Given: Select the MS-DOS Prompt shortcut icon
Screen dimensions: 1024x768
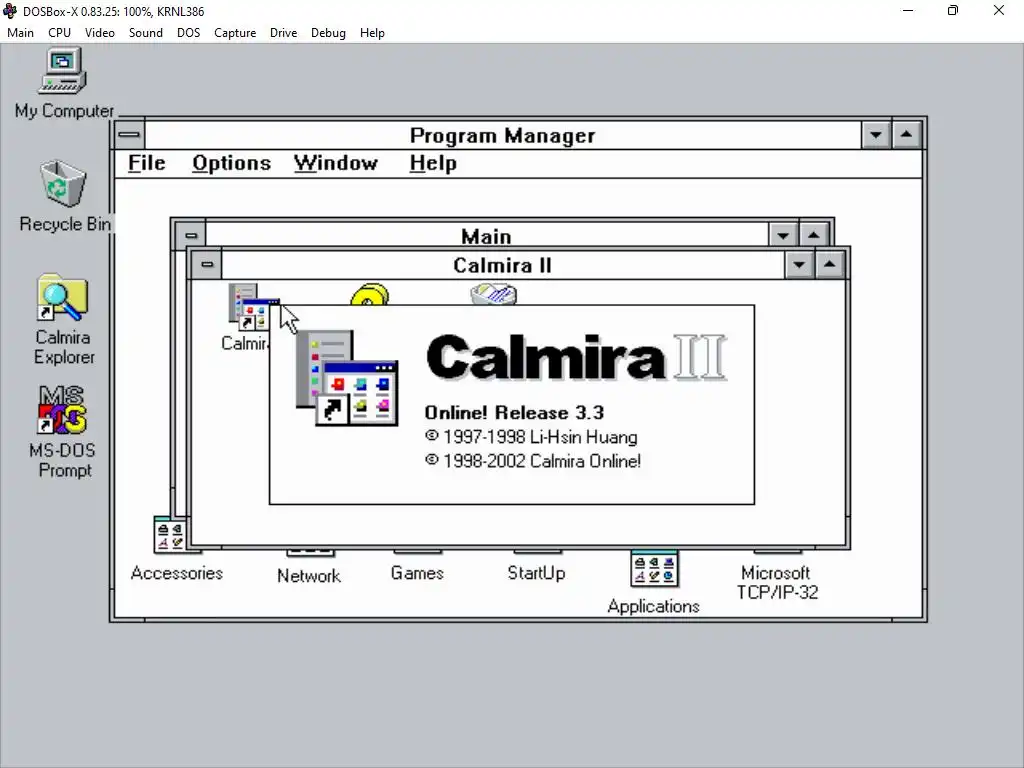Looking at the screenshot, I should (x=62, y=410).
